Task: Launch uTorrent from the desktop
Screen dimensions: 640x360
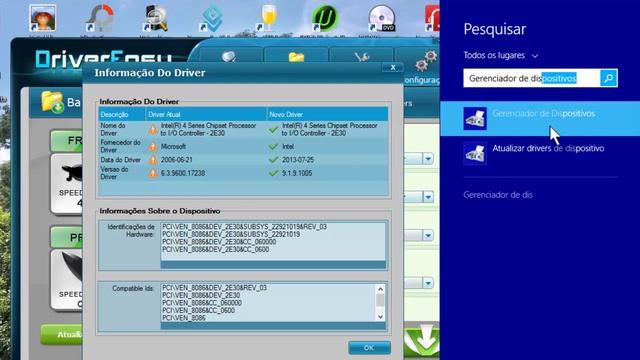Action: click(x=324, y=18)
